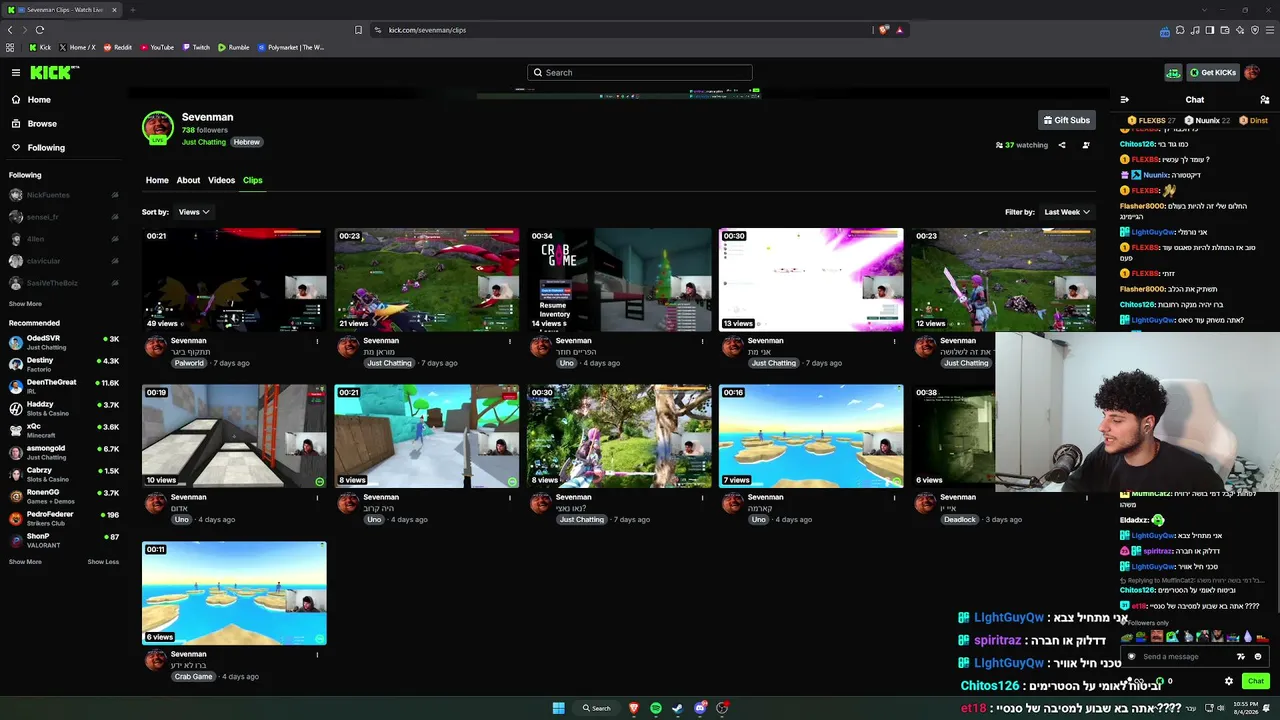1280x720 pixels.
Task: Send the message with green Chat button
Action: [x=1256, y=681]
